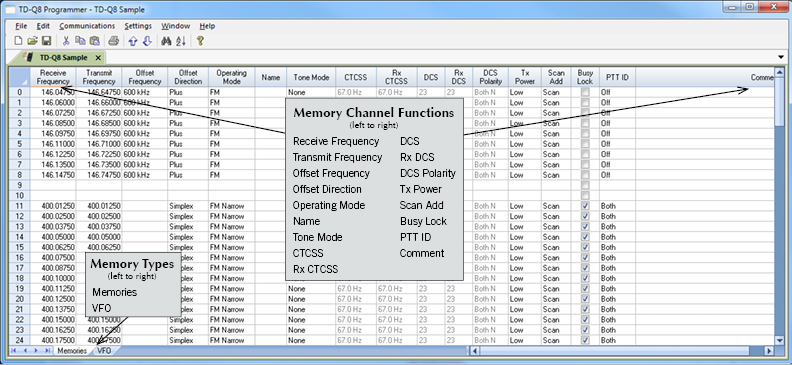
Task: Click the Tx Power column header
Action: [x=525, y=77]
